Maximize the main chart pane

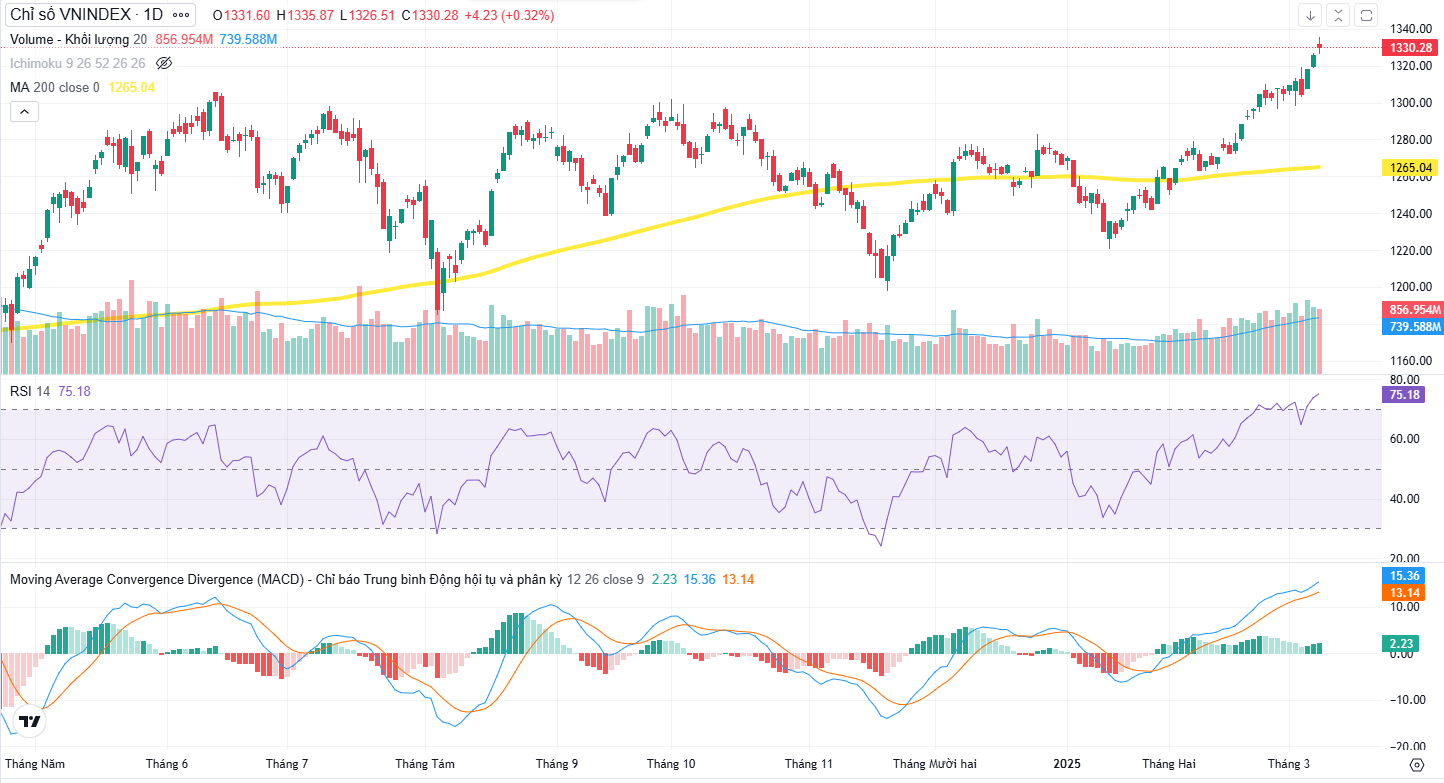(1367, 15)
